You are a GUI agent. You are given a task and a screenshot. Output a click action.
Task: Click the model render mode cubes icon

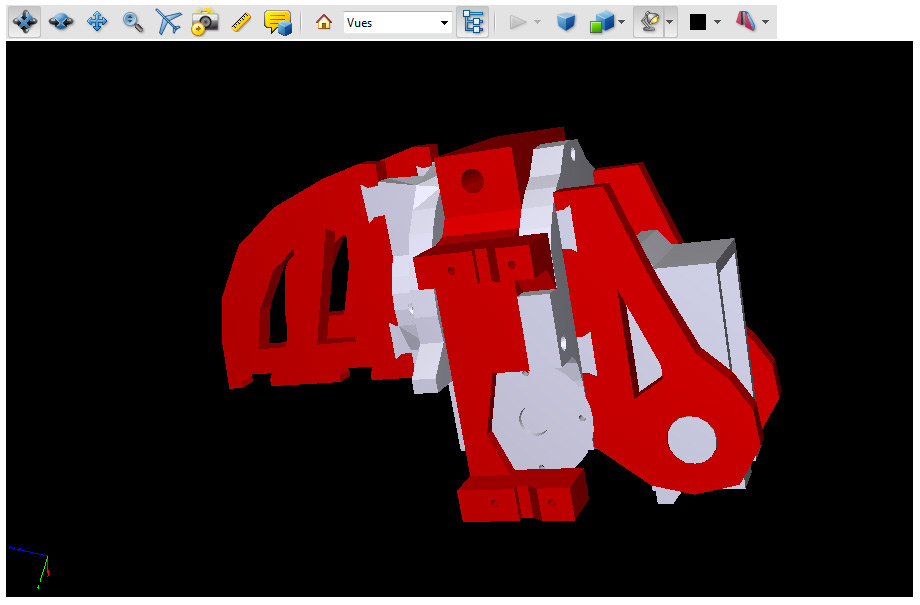click(x=601, y=22)
